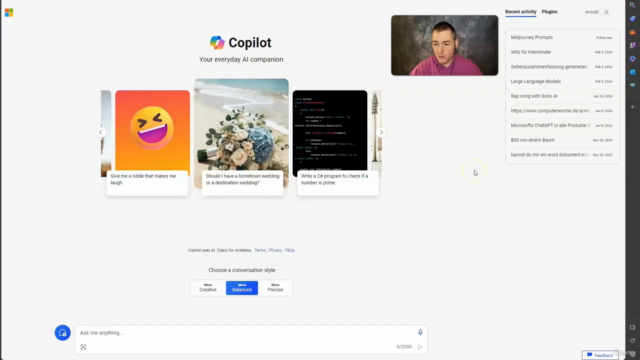Select the More Creative conversation style
The height and width of the screenshot is (360, 640).
point(208,288)
